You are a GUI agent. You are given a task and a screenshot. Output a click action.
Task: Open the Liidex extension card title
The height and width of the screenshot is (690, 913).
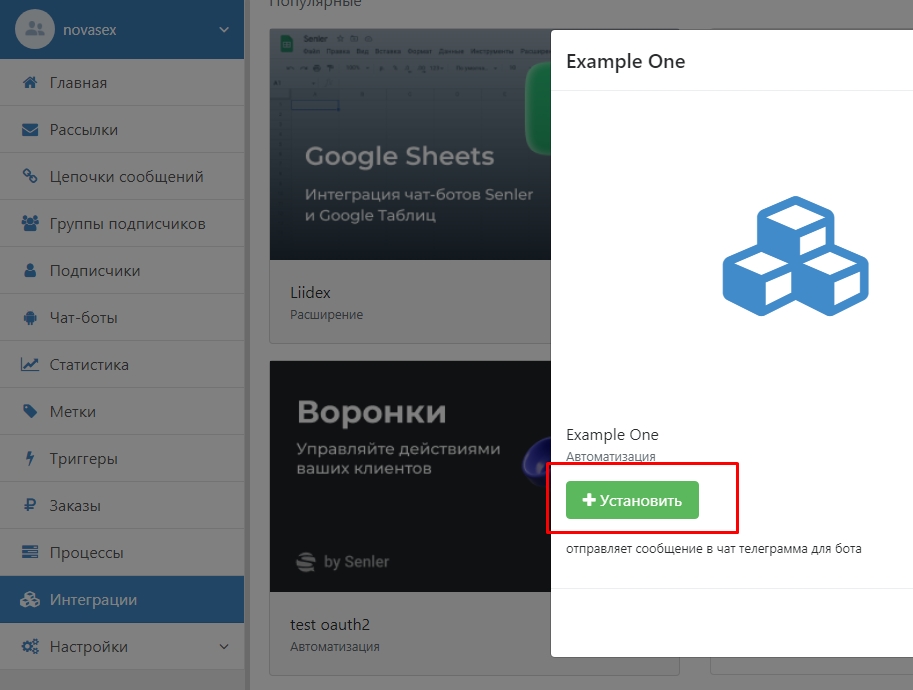(310, 293)
